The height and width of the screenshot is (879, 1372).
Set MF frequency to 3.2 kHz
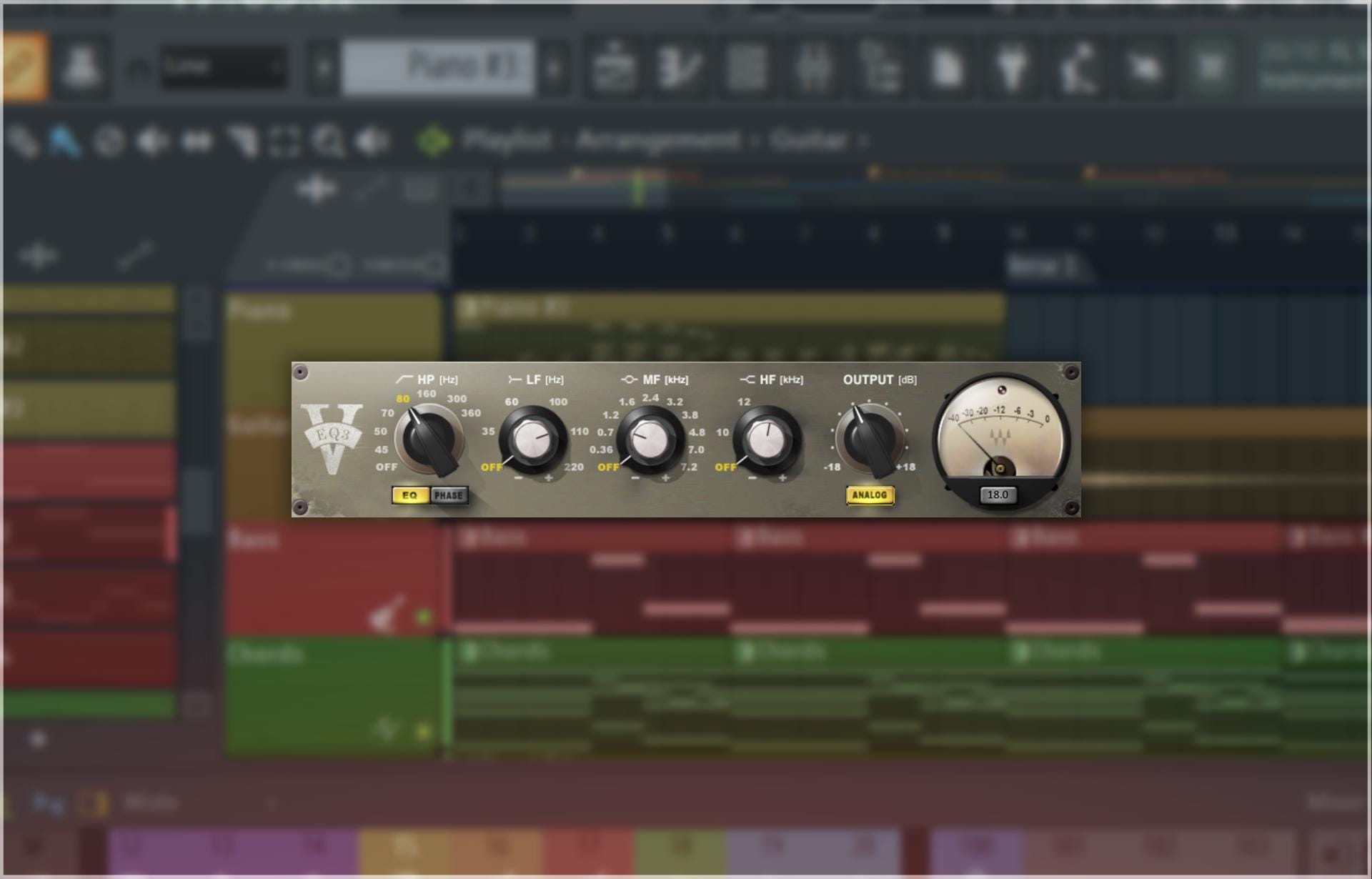(x=675, y=402)
